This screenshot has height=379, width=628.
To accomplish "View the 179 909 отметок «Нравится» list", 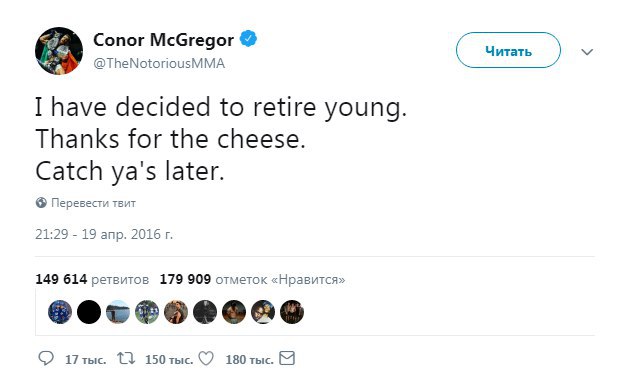I will (252, 279).
